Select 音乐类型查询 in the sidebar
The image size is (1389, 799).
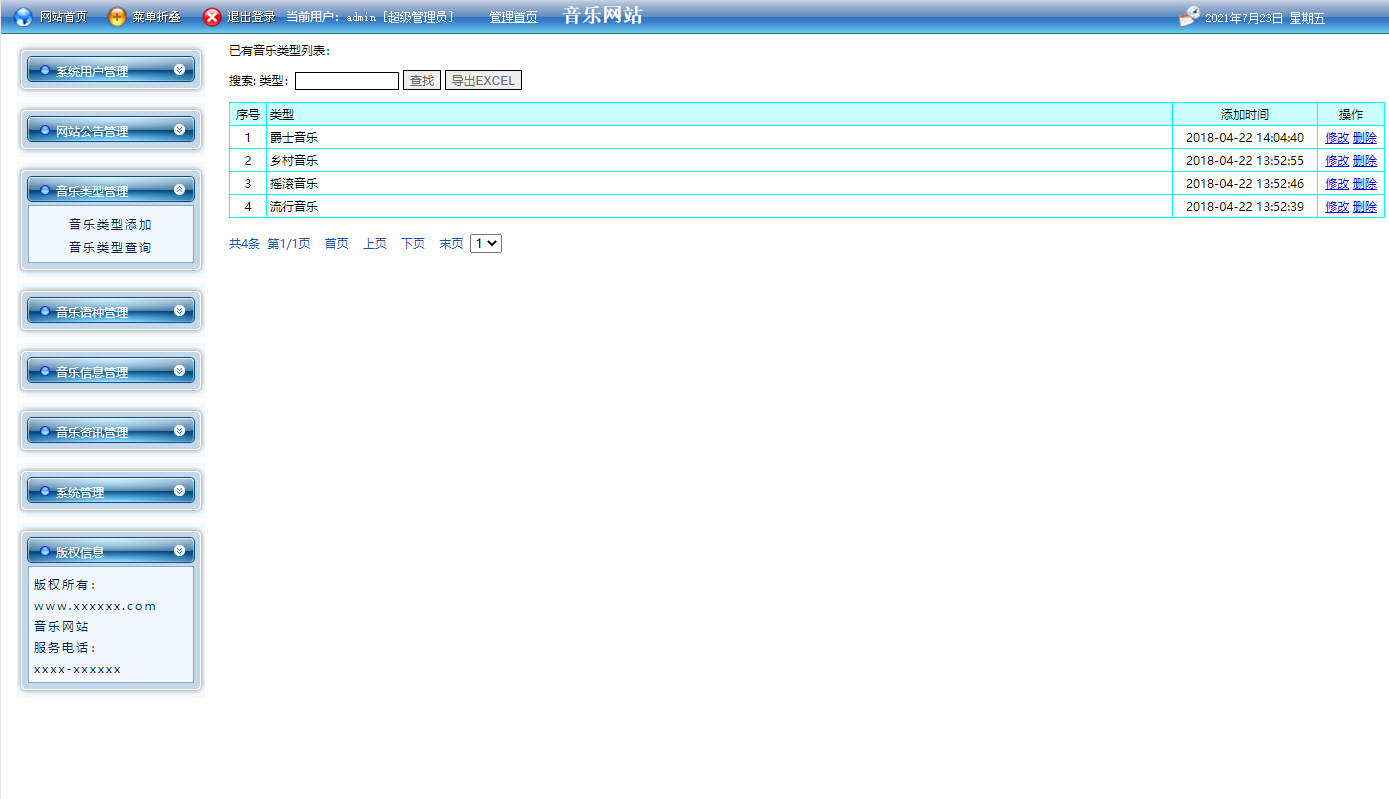pyautogui.click(x=110, y=247)
